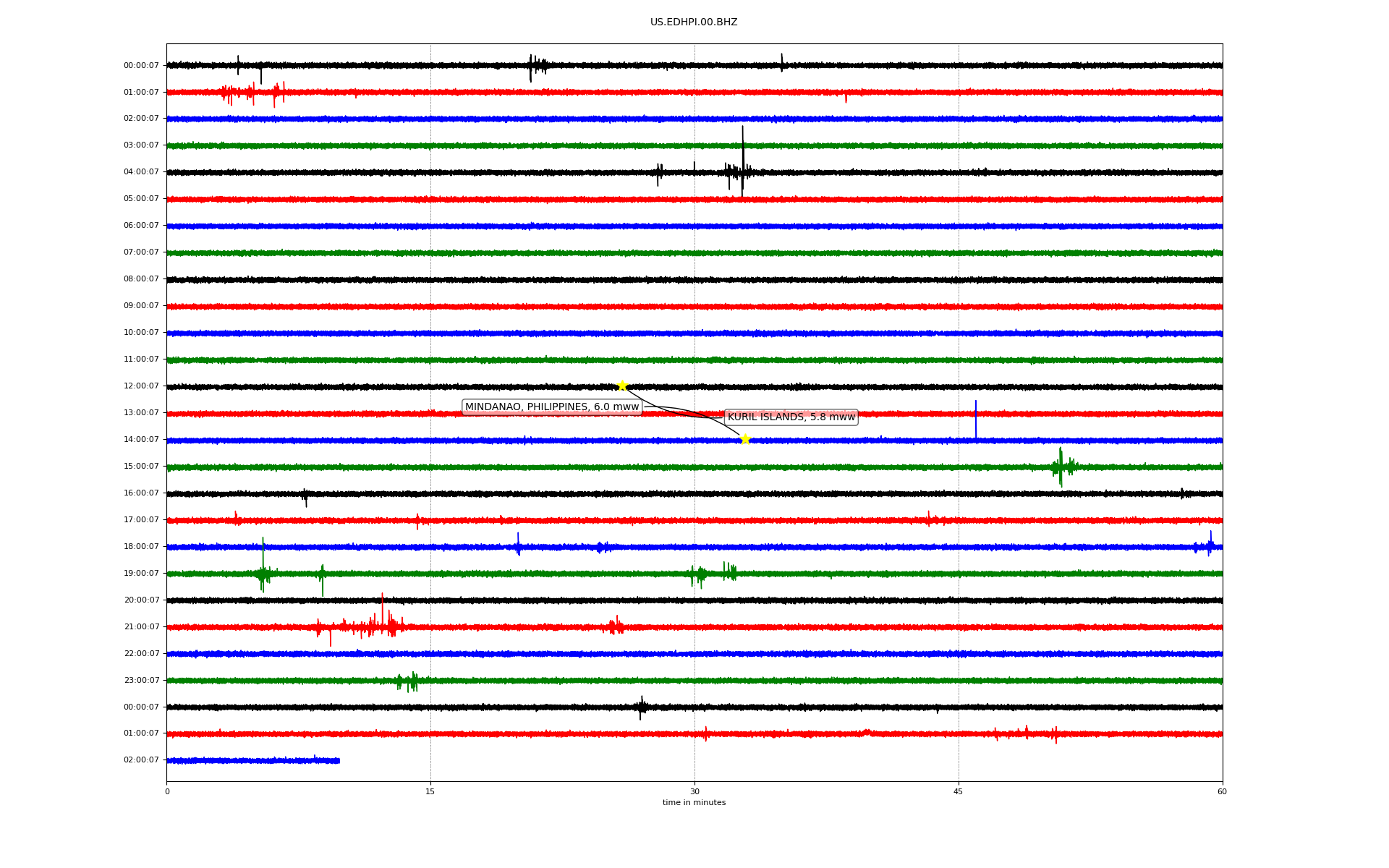
Task: Click the 60 tick label on x-axis
Action: pyautogui.click(x=1222, y=791)
